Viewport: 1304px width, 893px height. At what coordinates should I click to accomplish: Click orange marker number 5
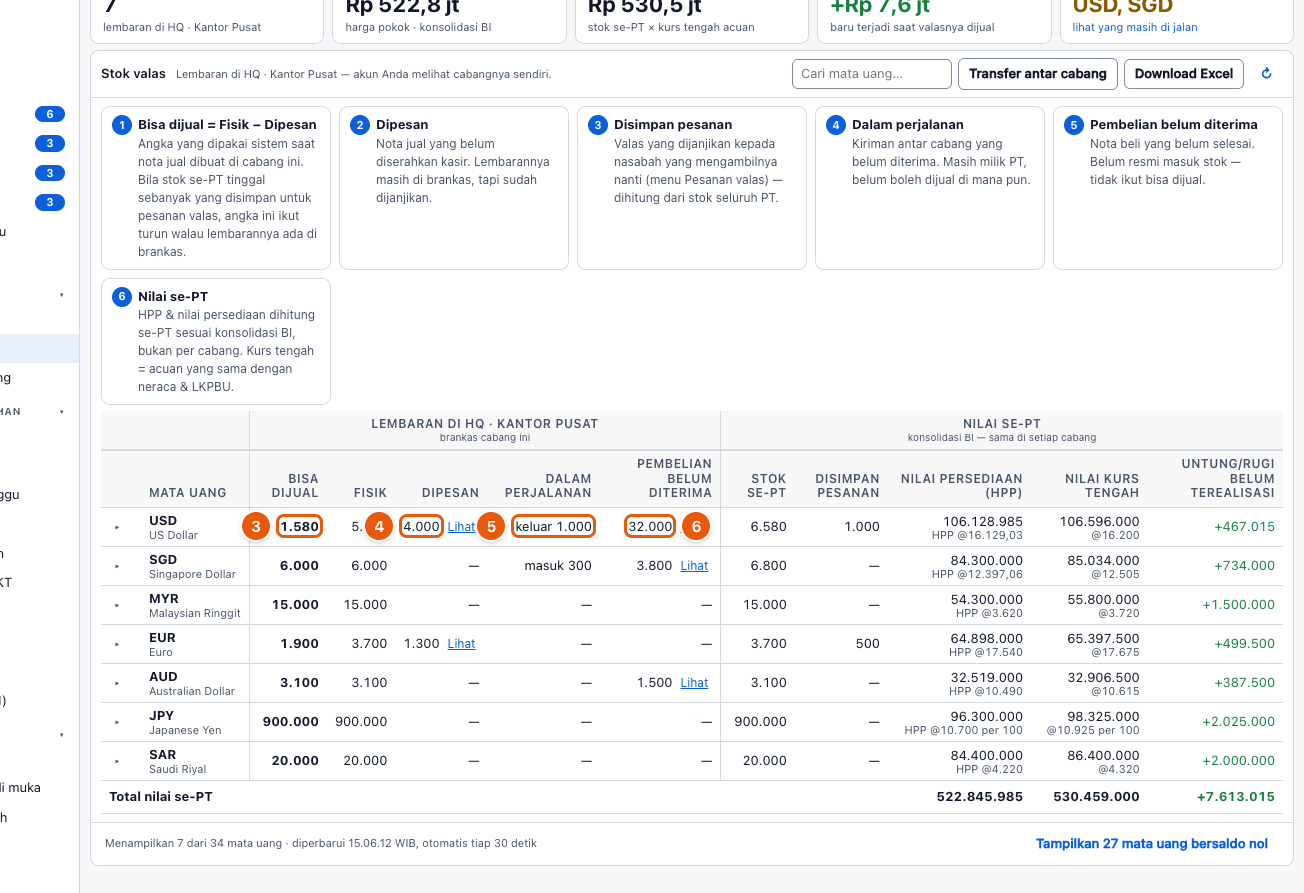[x=490, y=526]
